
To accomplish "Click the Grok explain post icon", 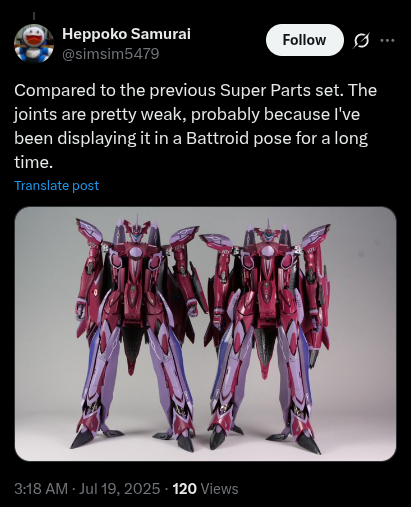I will (361, 41).
